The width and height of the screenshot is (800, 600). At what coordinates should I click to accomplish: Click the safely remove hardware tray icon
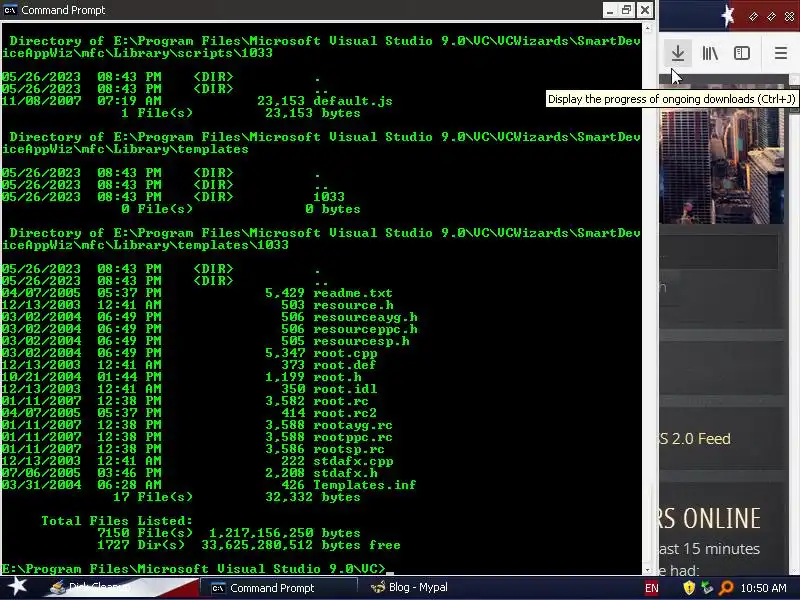707,588
